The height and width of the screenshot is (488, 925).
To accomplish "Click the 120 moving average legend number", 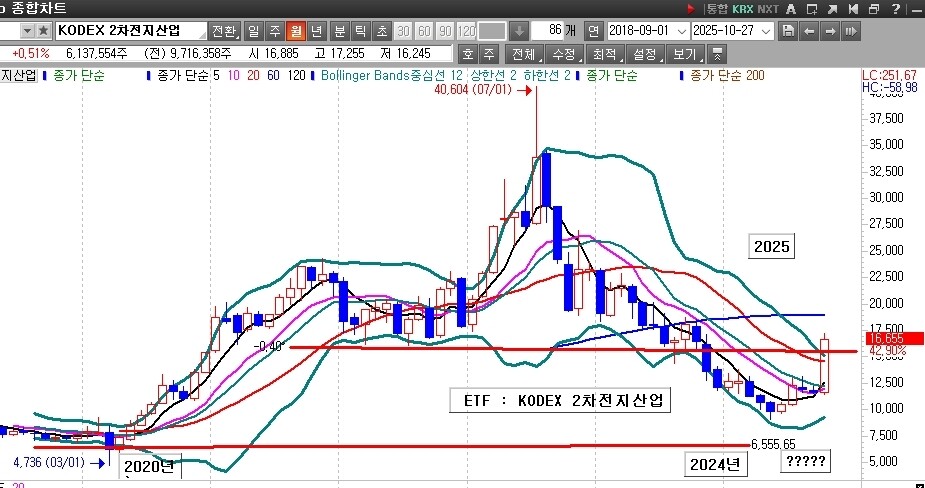I will [x=297, y=76].
